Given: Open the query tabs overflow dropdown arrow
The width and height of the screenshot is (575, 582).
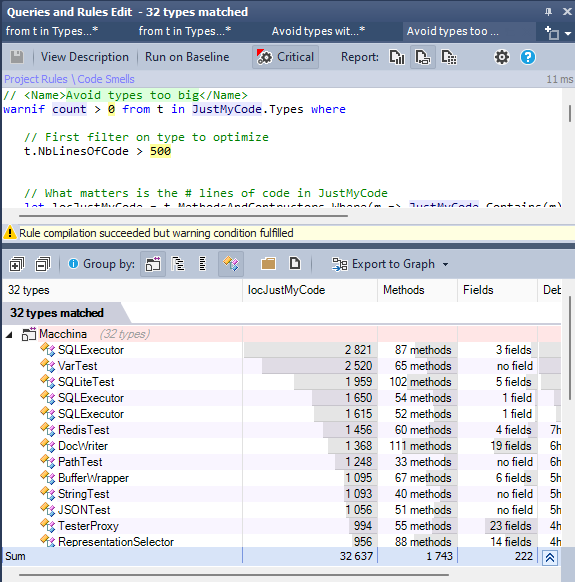Looking at the screenshot, I should click(x=568, y=33).
